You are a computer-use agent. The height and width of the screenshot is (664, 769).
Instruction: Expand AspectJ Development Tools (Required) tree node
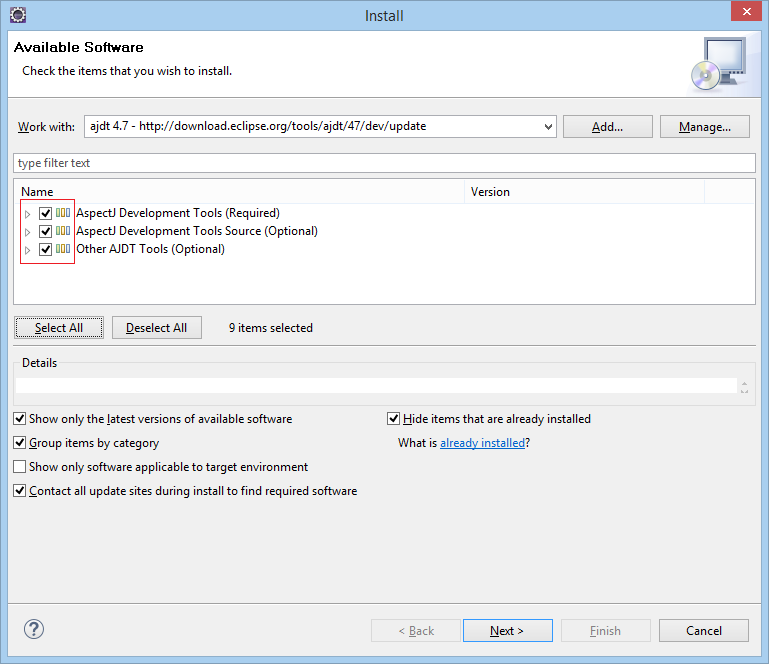coord(27,214)
